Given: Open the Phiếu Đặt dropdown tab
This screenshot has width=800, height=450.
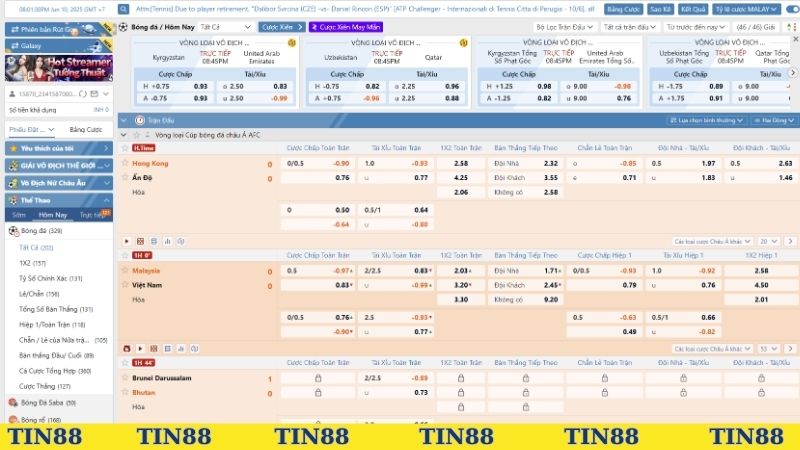Looking at the screenshot, I should (32, 130).
